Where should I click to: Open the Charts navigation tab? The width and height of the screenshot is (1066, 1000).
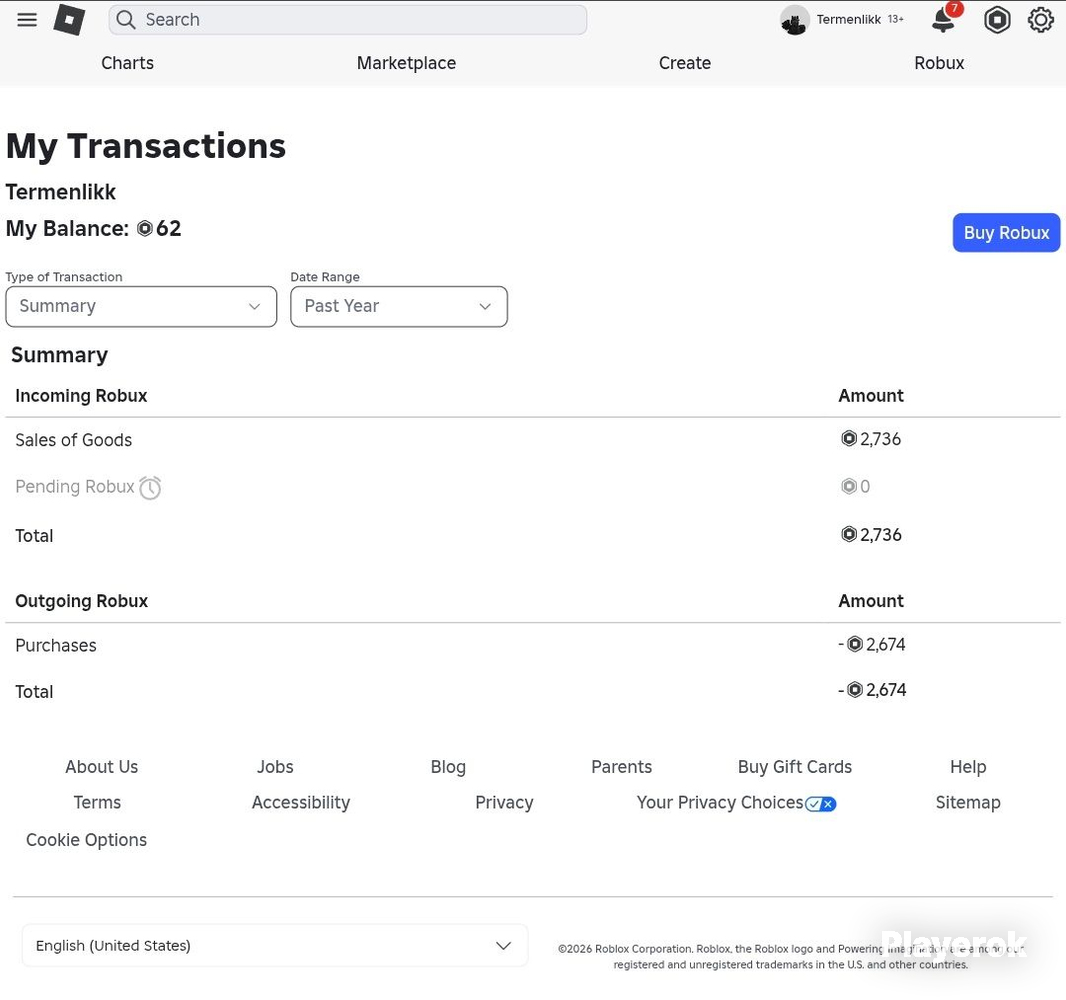coord(127,63)
